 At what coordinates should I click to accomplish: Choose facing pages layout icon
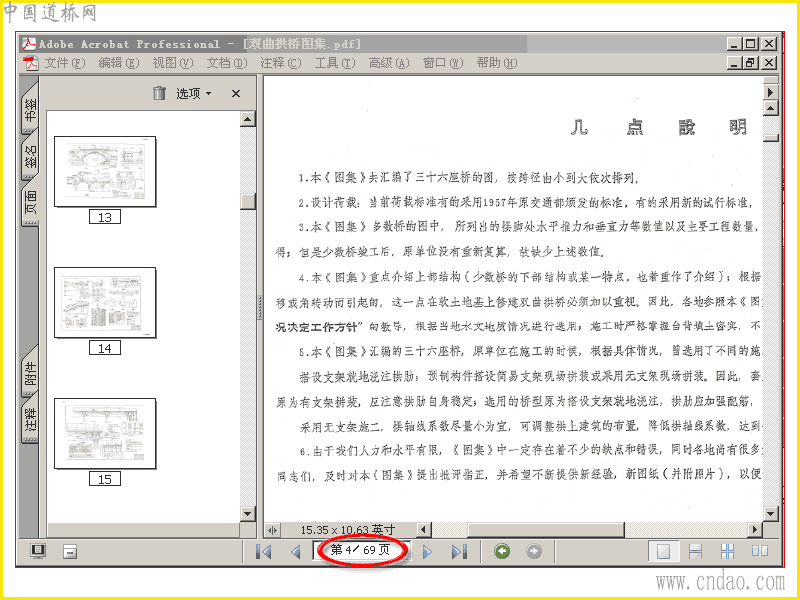coord(760,551)
